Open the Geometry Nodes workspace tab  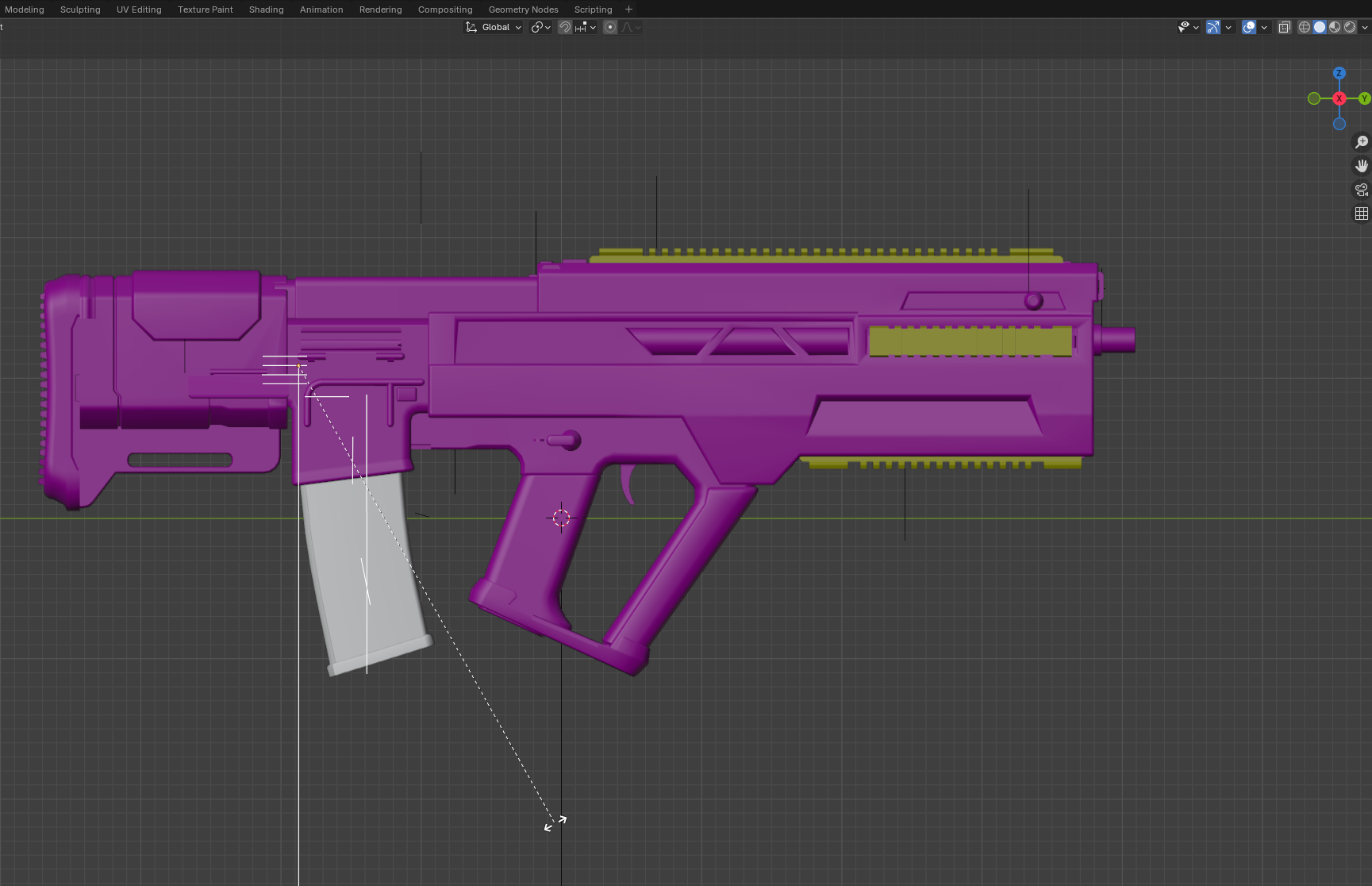point(523,10)
